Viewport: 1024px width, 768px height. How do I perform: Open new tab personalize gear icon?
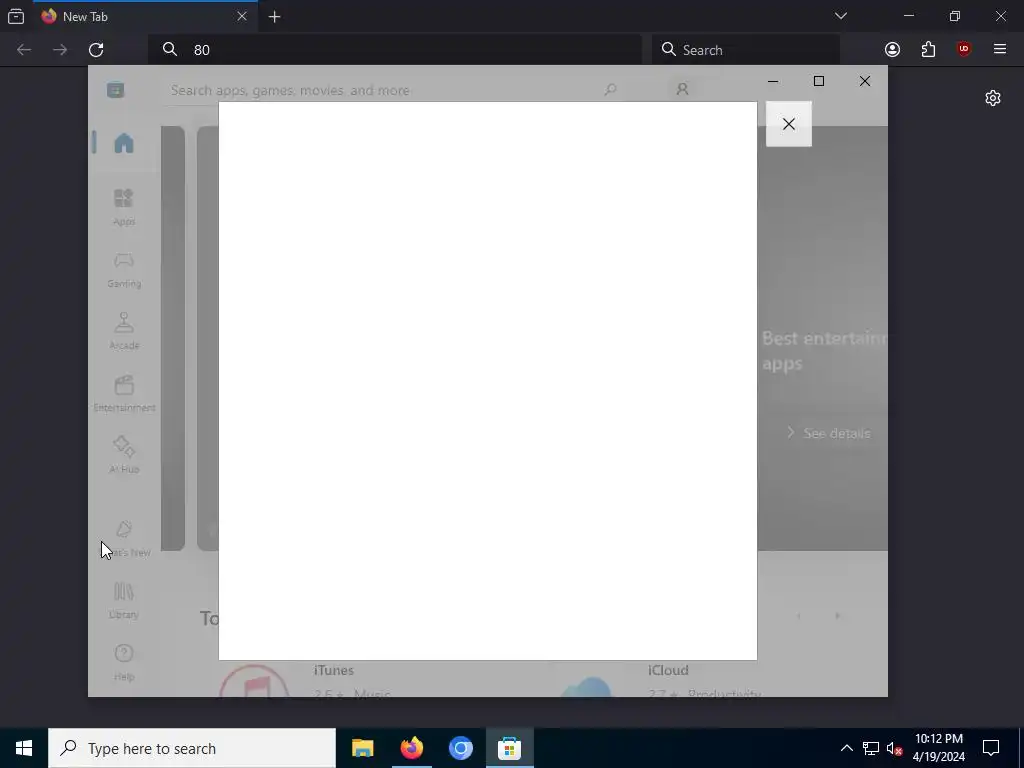[x=993, y=98]
